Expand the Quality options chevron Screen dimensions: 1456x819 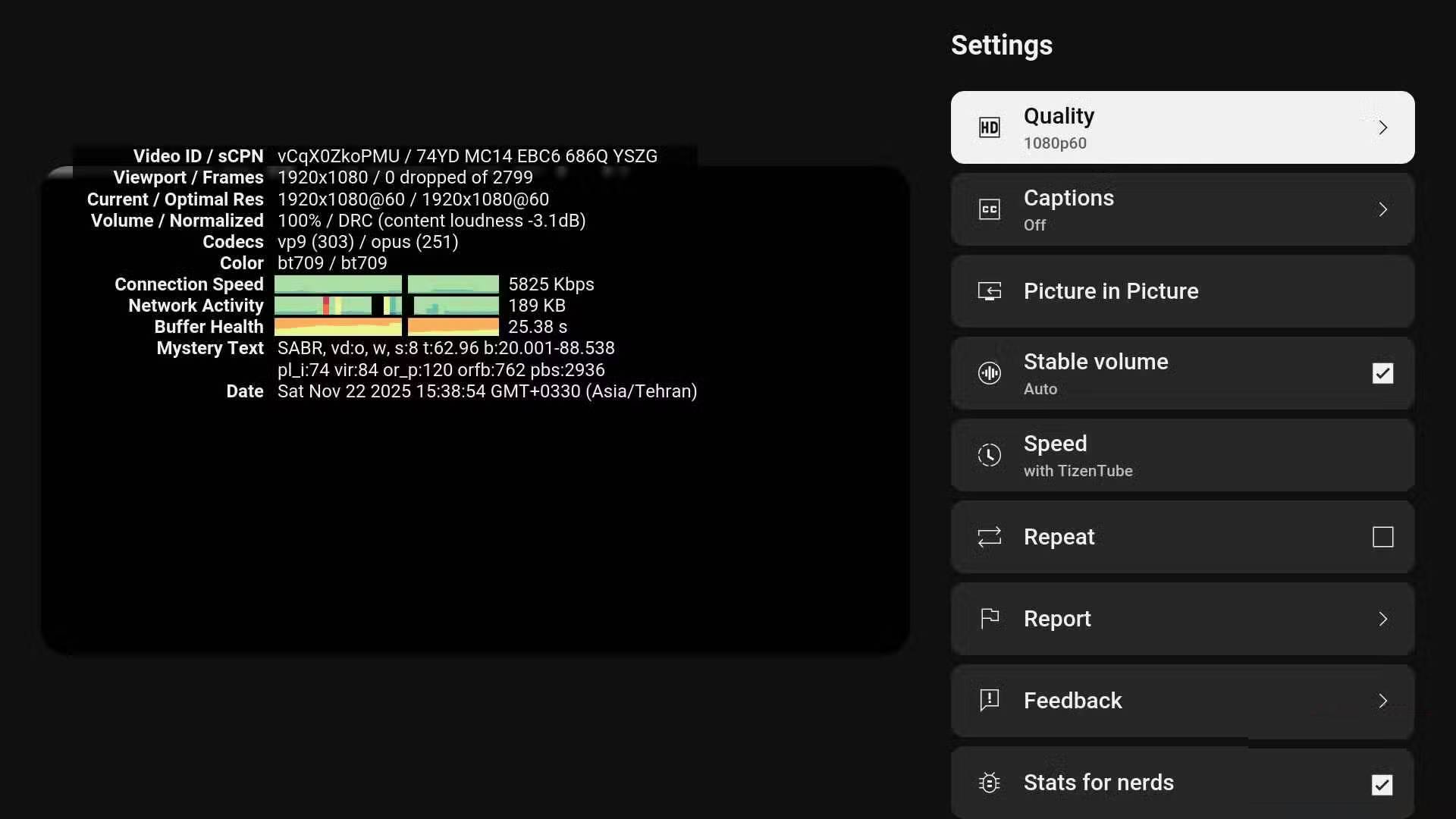(x=1383, y=127)
